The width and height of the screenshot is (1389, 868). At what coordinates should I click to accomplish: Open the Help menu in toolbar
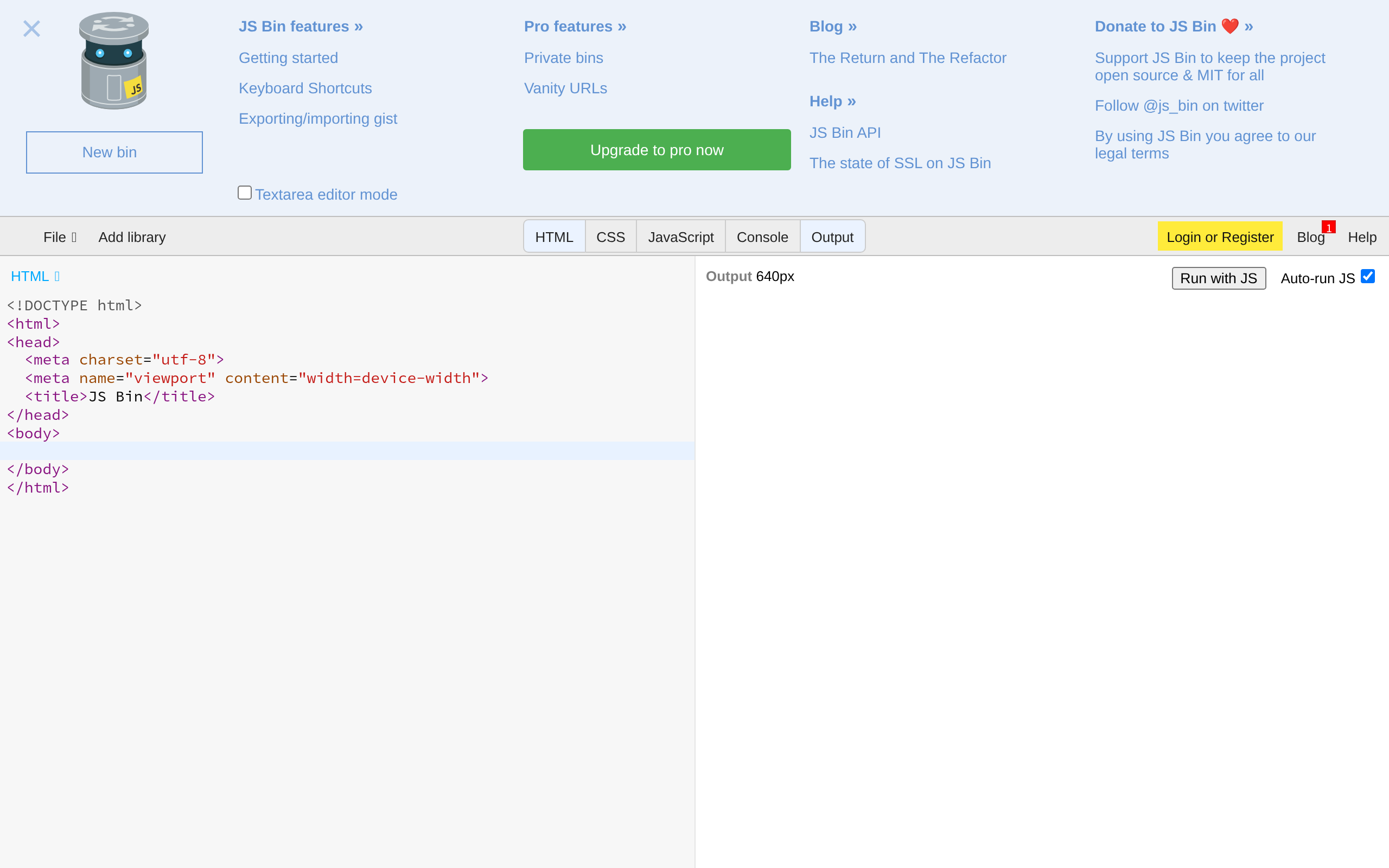pos(1362,237)
